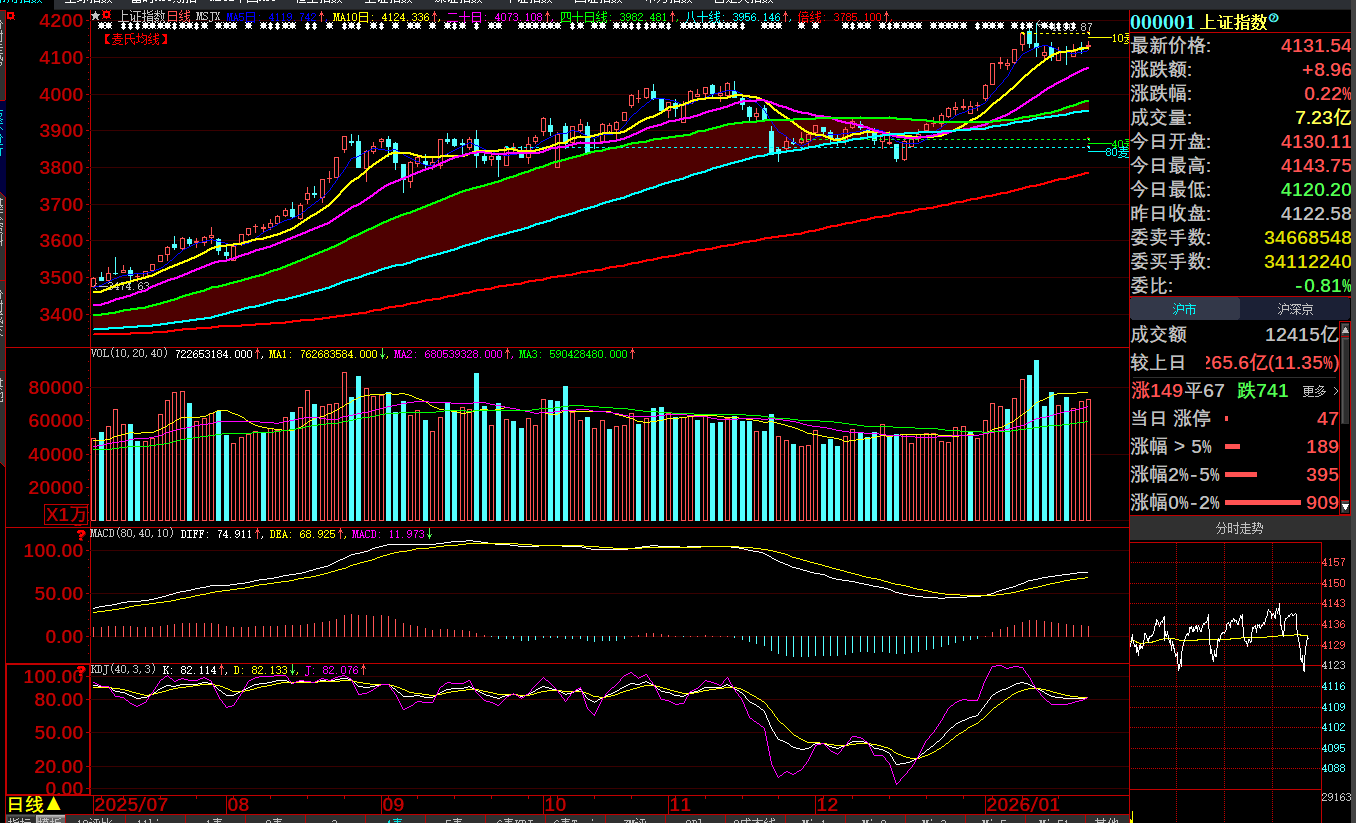Image resolution: width=1356 pixels, height=823 pixels.
Task: Switch to the 沪市 tab
Action: pos(1185,310)
